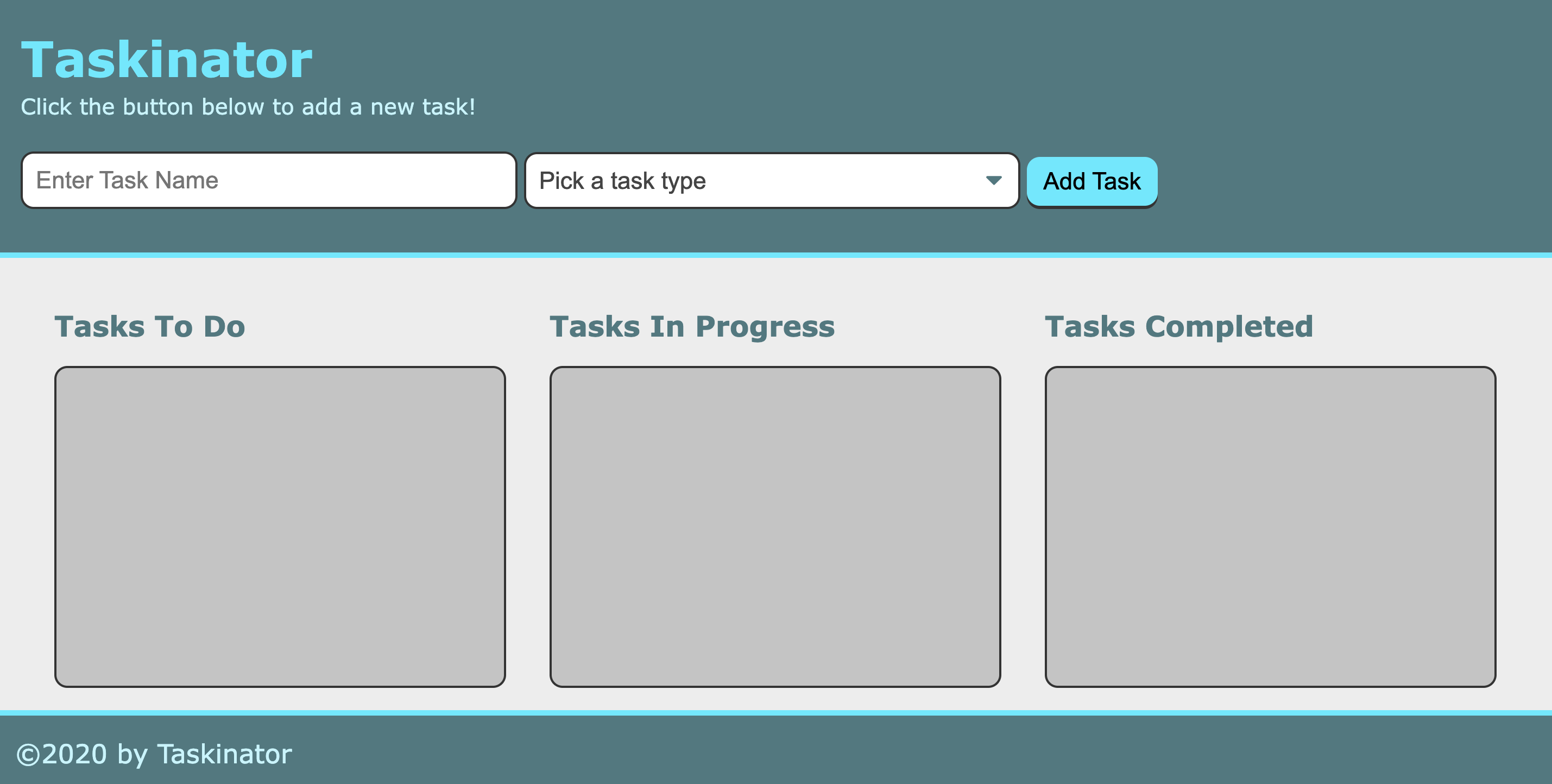Select the placeholder text Pick a task type

[x=622, y=180]
